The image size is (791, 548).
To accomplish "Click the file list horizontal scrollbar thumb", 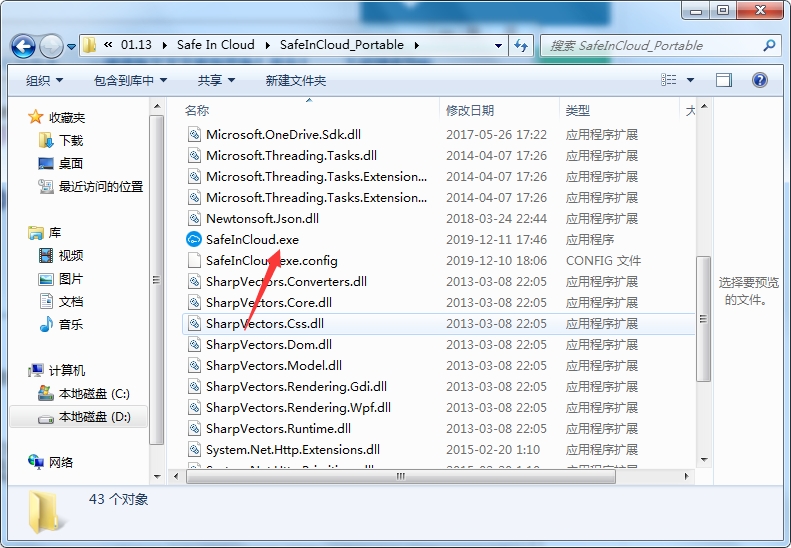I will tap(401, 476).
